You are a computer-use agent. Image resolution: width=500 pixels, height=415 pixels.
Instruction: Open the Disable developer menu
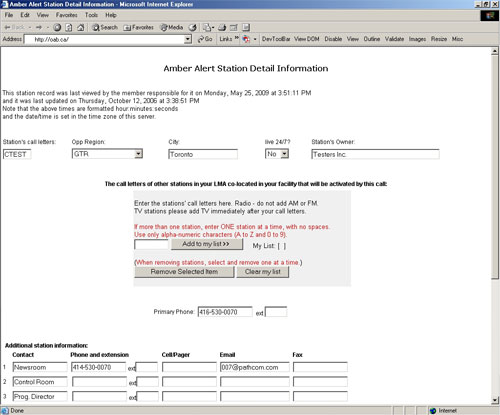pos(333,39)
